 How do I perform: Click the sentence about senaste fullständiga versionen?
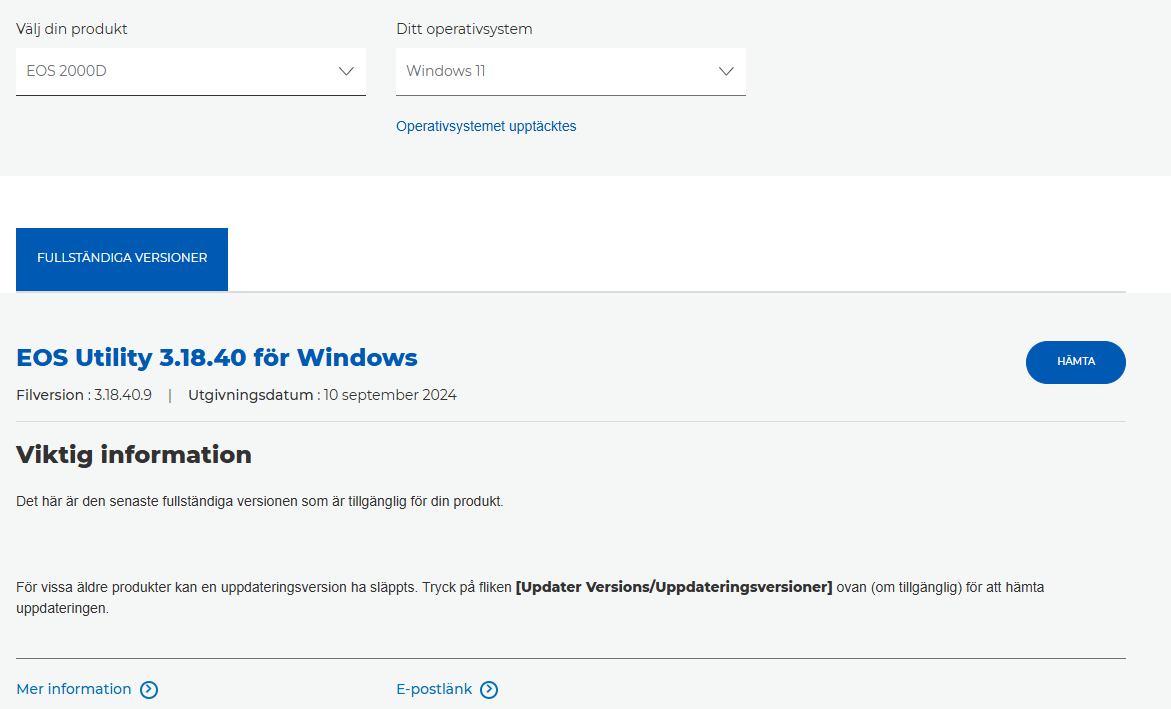pyautogui.click(x=260, y=501)
